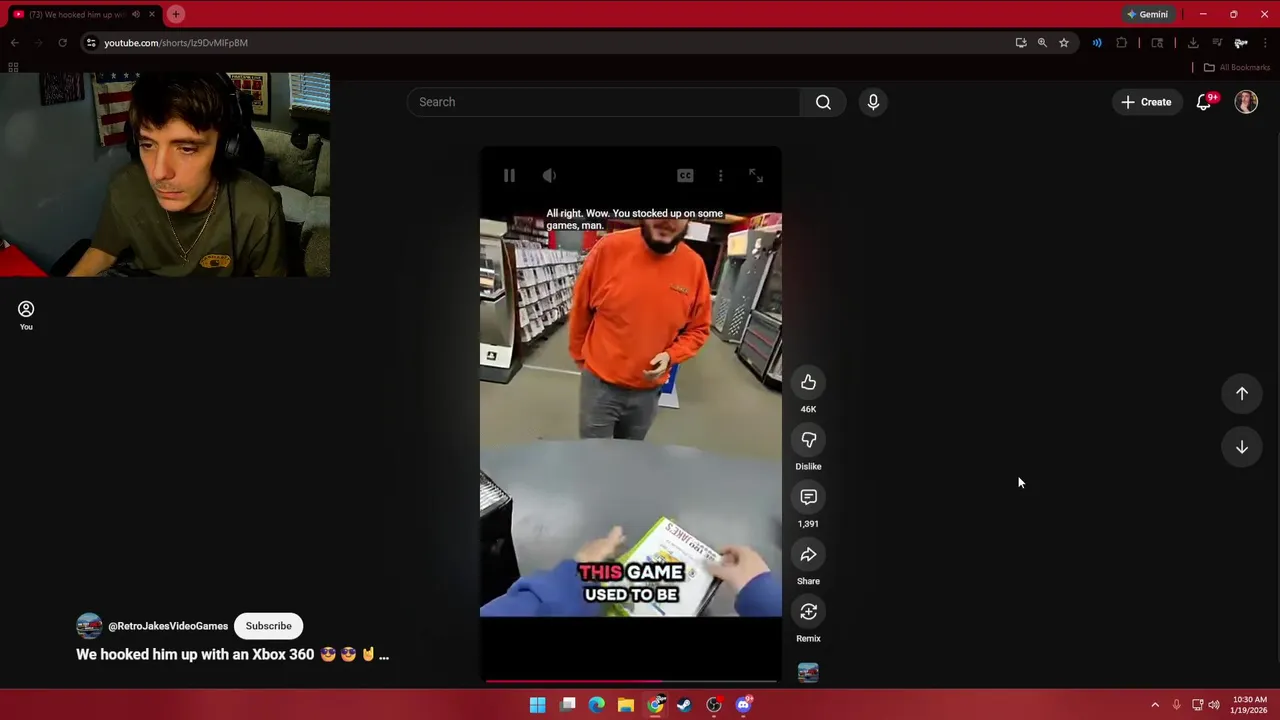Viewport: 1280px width, 720px height.
Task: Open the comments with 1,391 count
Action: (x=808, y=497)
